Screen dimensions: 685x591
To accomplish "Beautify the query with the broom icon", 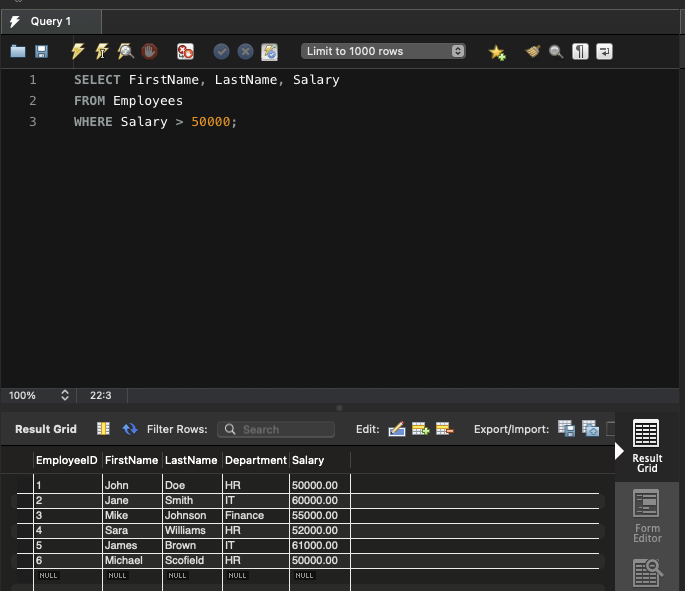I will (533, 52).
